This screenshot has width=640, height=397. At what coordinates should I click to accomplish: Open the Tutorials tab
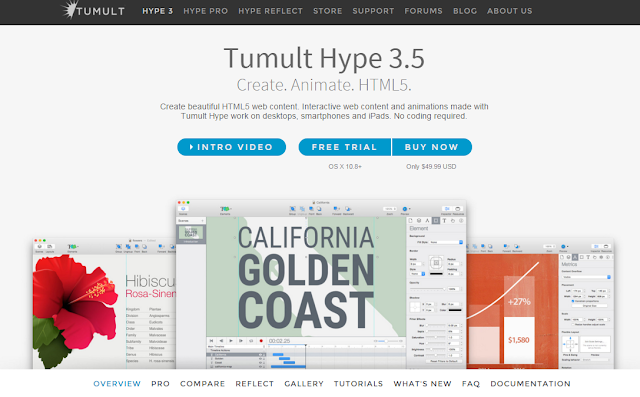point(358,384)
